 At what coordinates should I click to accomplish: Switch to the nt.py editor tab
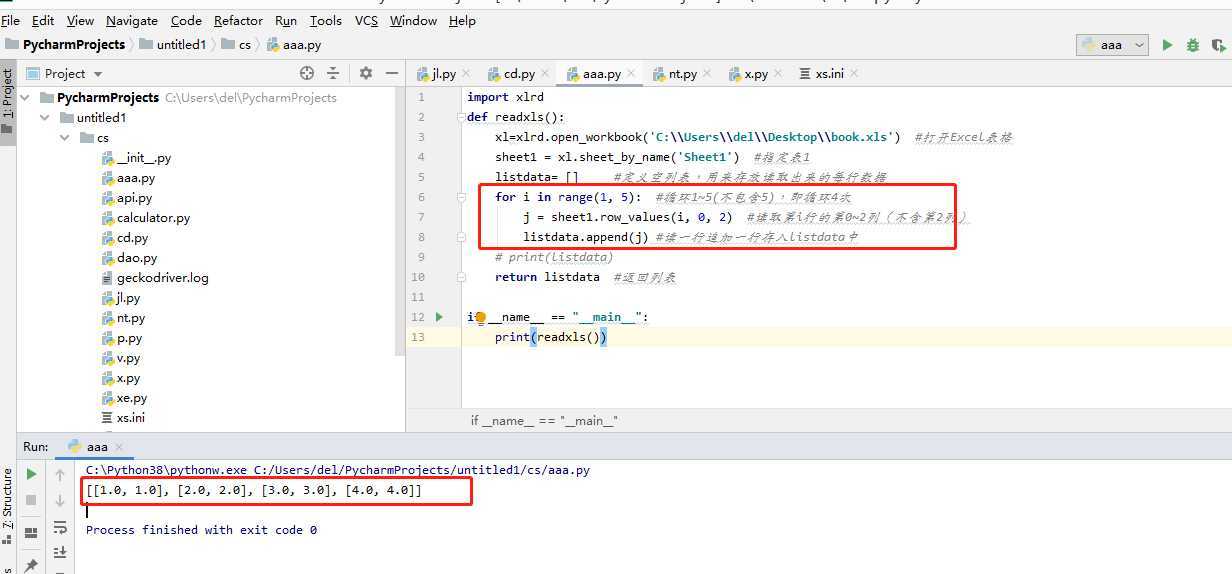[682, 74]
